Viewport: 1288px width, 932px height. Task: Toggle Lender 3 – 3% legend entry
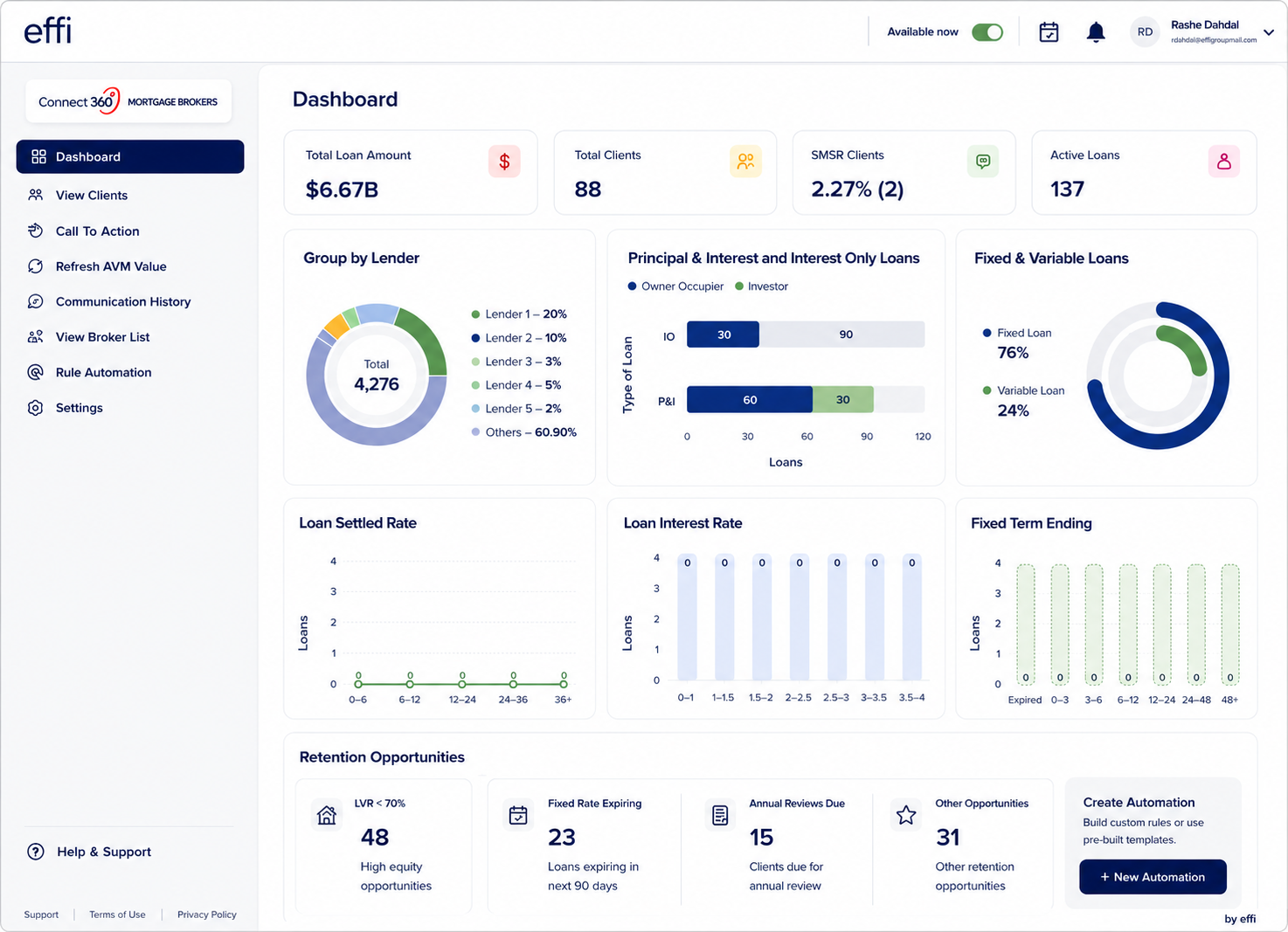click(516, 362)
